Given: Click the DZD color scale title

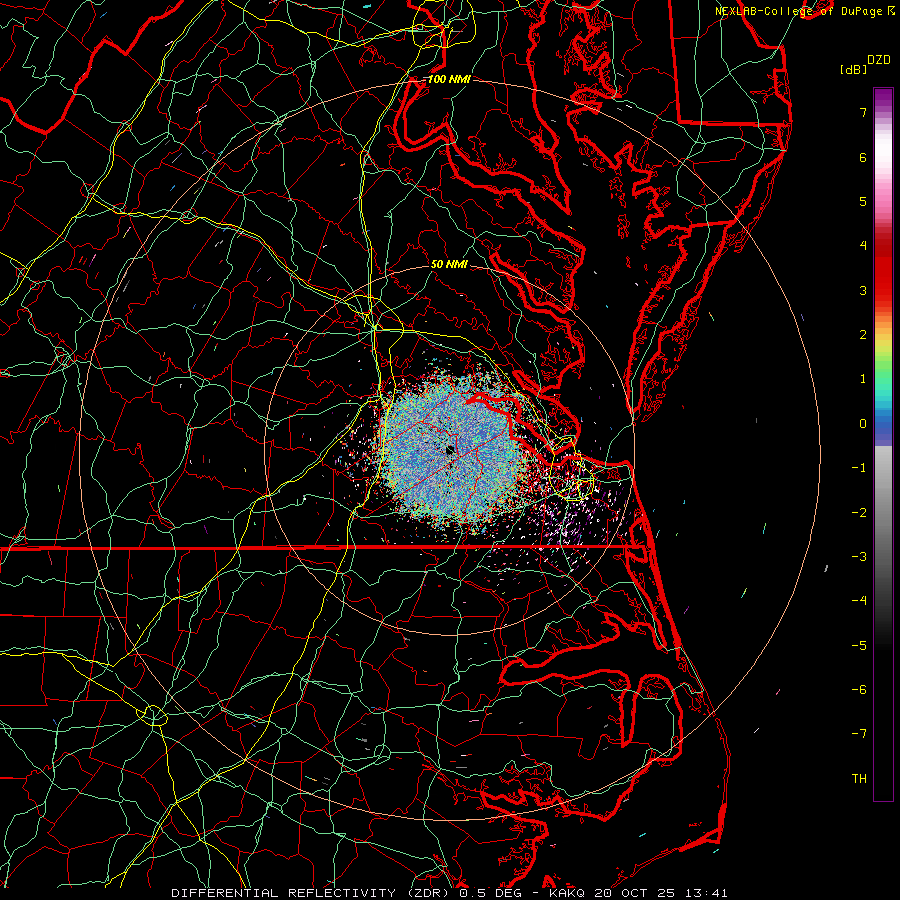Looking at the screenshot, I should coord(878,60).
